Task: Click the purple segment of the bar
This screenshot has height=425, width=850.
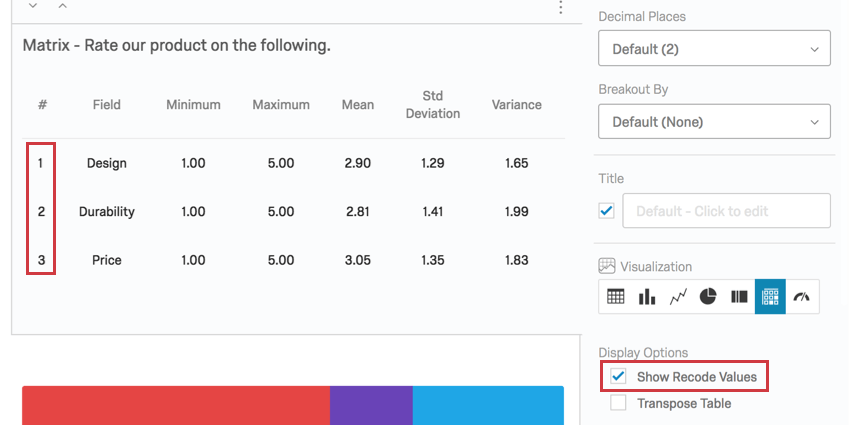Action: point(371,406)
